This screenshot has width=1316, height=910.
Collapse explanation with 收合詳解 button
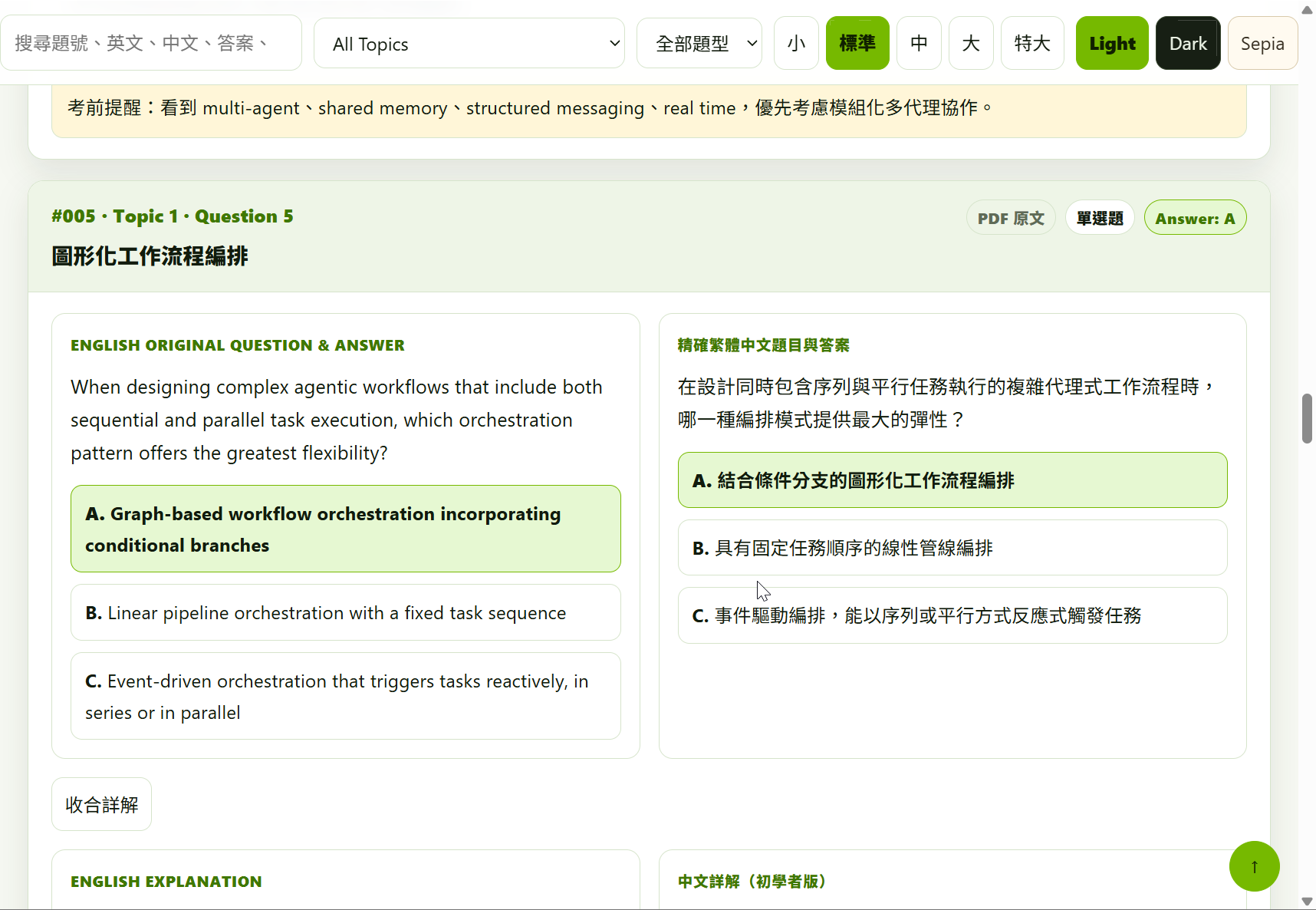101,804
